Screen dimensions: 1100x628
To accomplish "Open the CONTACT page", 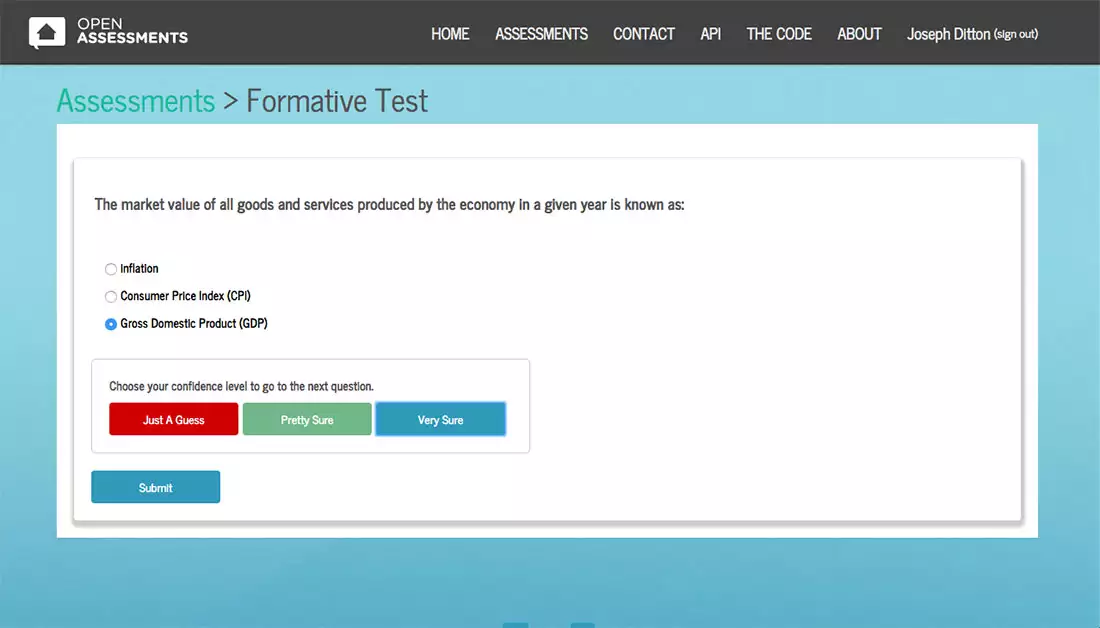I will coord(643,34).
